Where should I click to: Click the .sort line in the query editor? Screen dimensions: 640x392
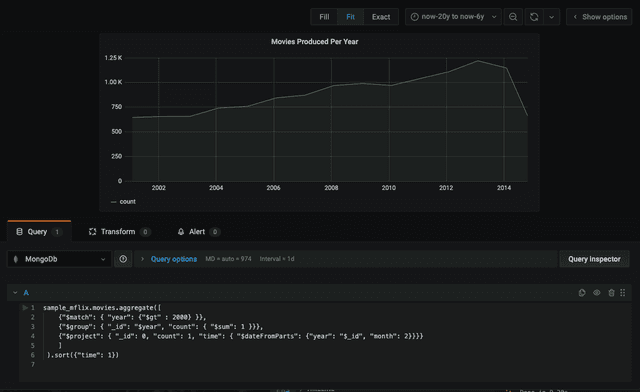pyautogui.click(x=82, y=355)
